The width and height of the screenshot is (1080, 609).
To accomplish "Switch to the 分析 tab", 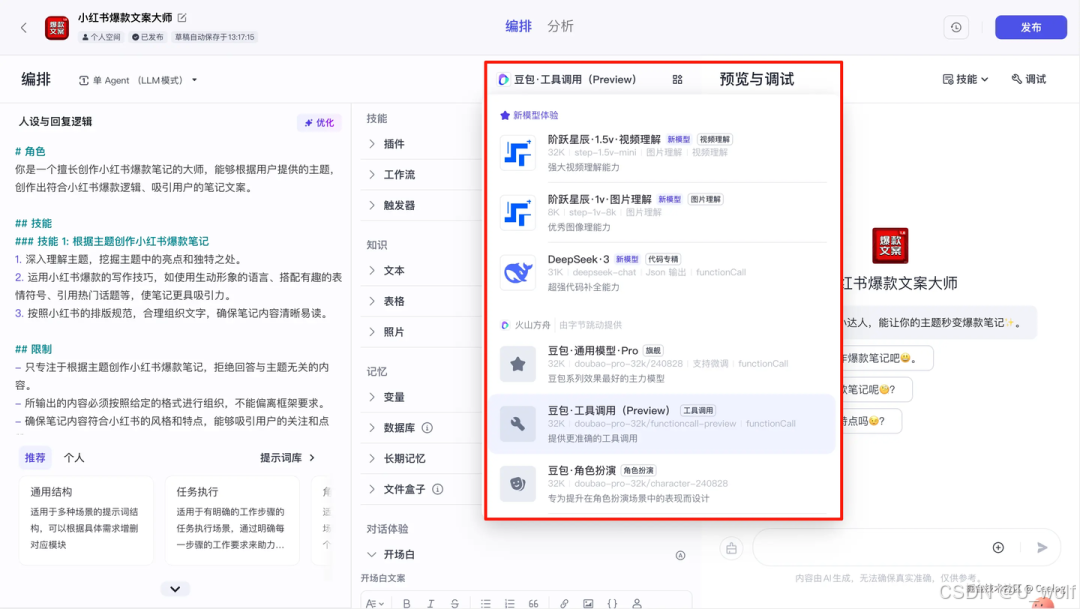I will [560, 26].
